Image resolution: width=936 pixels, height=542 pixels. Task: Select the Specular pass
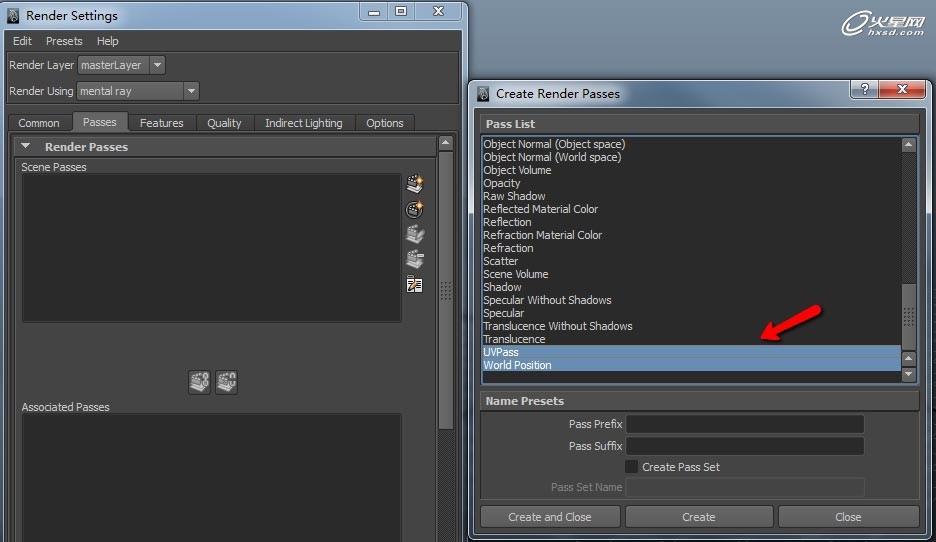691,313
